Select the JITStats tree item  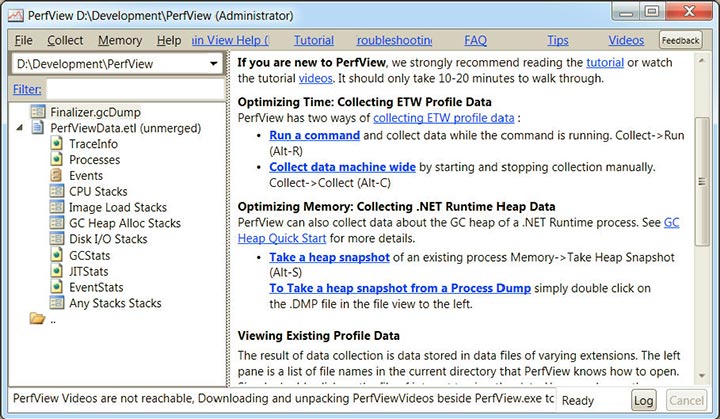tap(89, 272)
